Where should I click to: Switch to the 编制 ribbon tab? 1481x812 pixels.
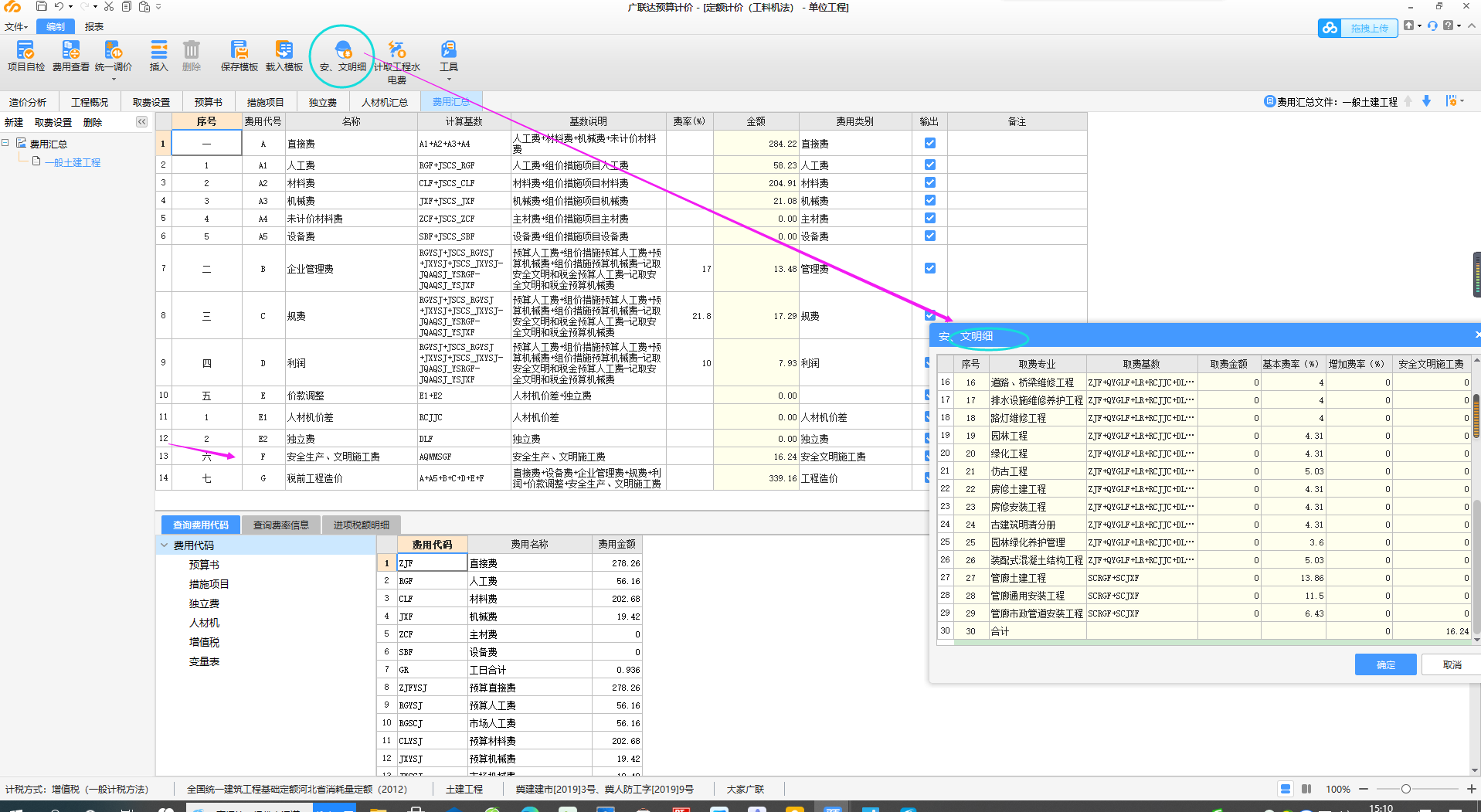point(56,26)
